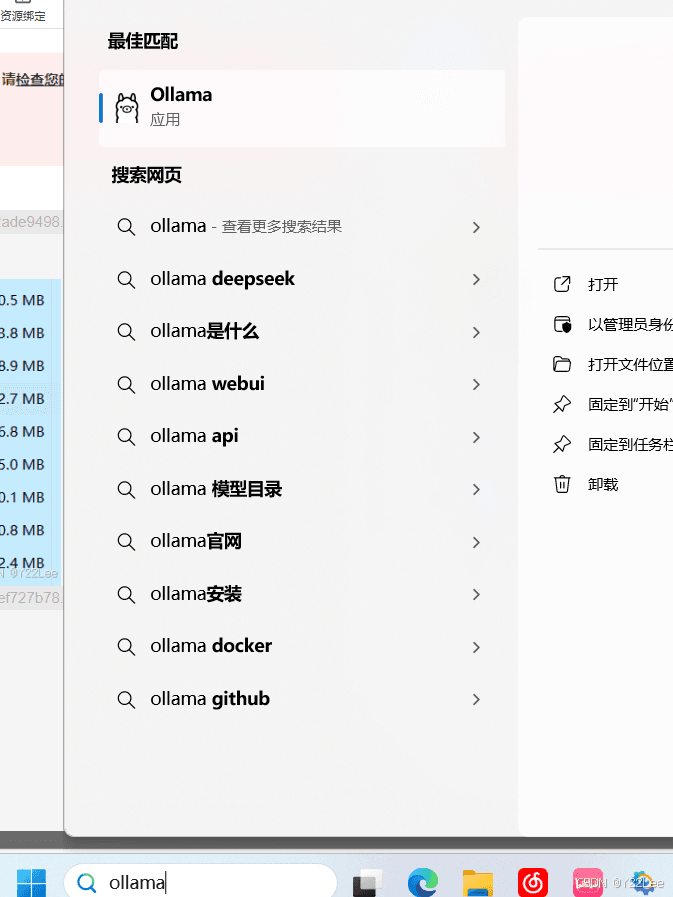Expand chevron next to 'ollama webui'
Screen dimensions: 673x897
pos(476,384)
